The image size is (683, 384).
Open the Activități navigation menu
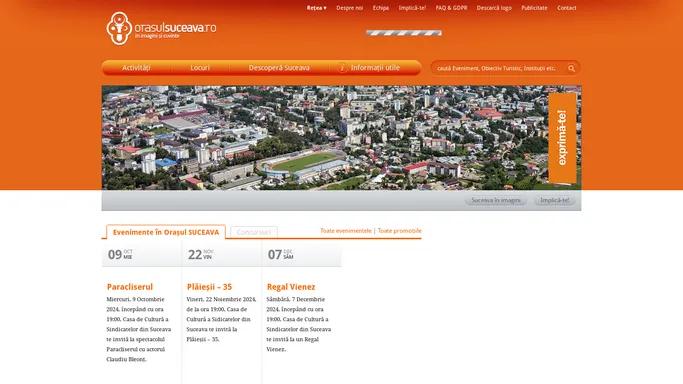[136, 68]
